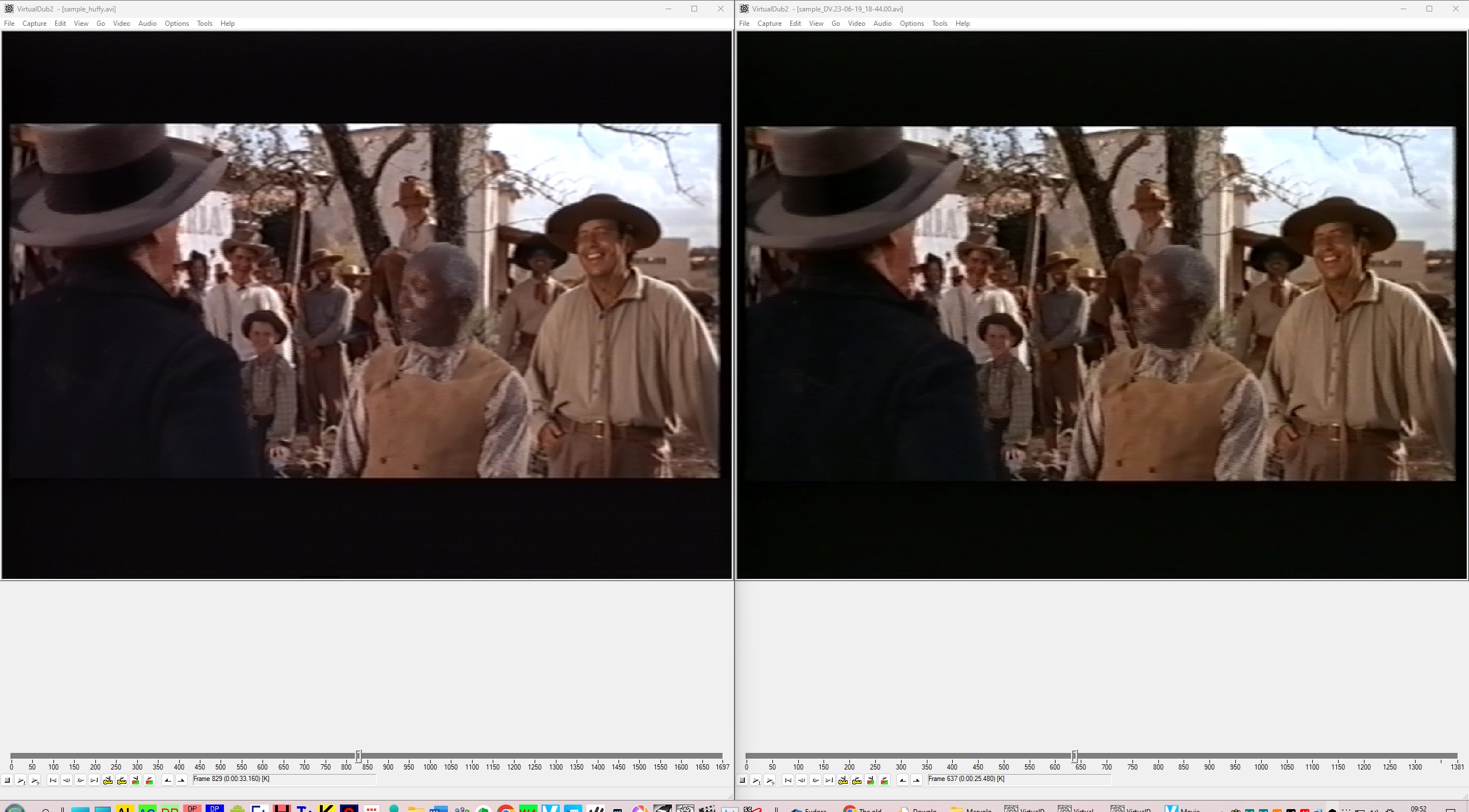
Task: Go to next keyframe in sample_DV window
Action: (857, 780)
